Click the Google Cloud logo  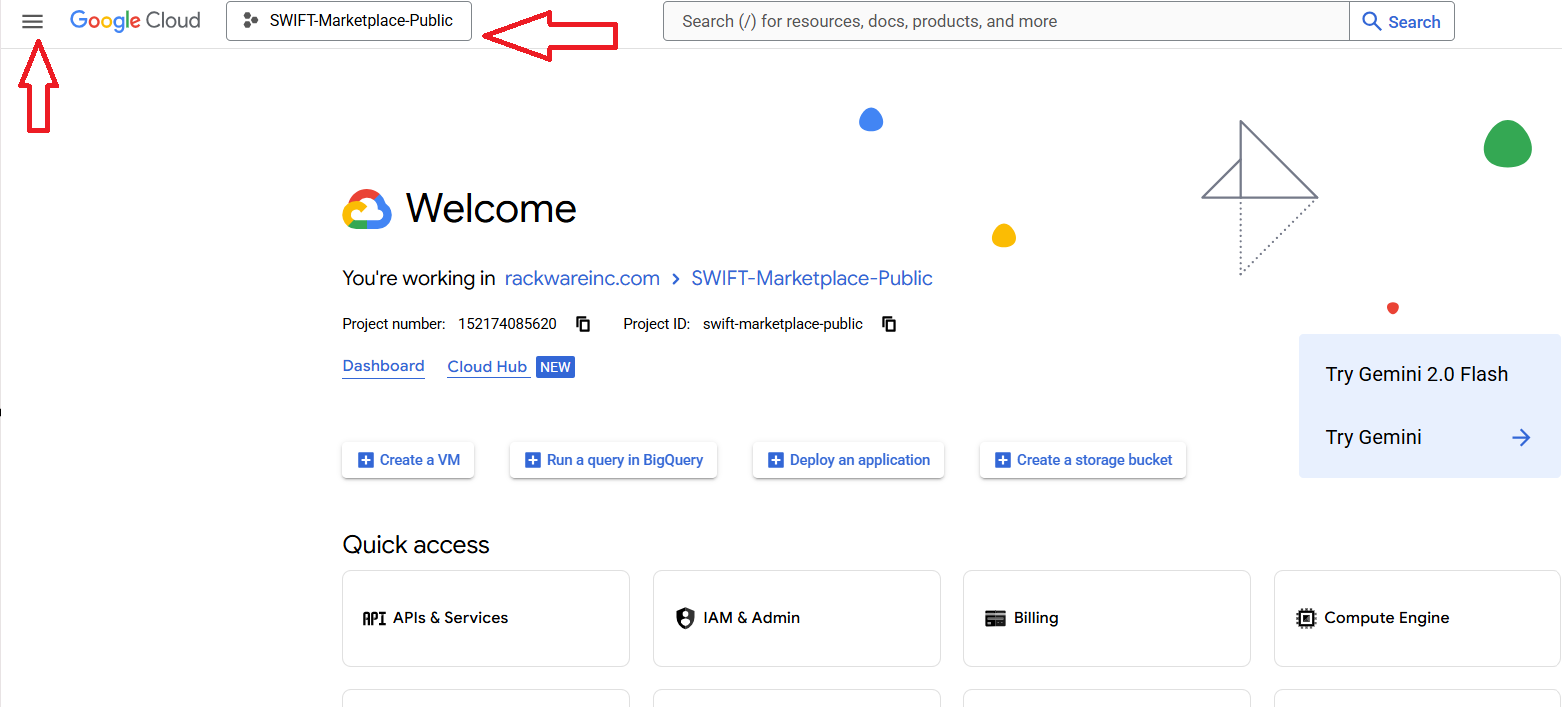135,21
